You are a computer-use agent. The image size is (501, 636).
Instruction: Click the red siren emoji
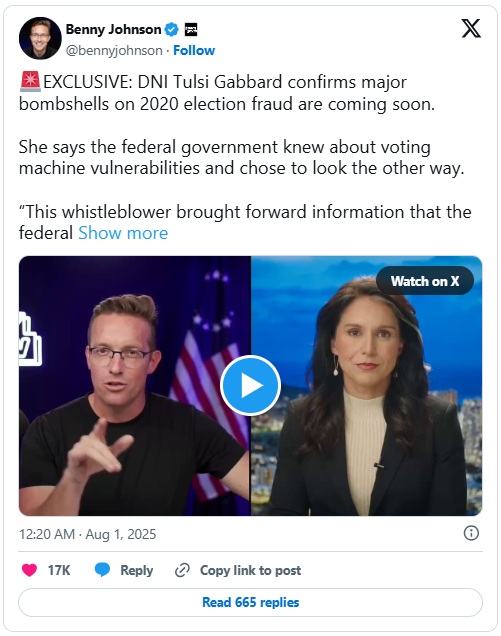click(30, 82)
